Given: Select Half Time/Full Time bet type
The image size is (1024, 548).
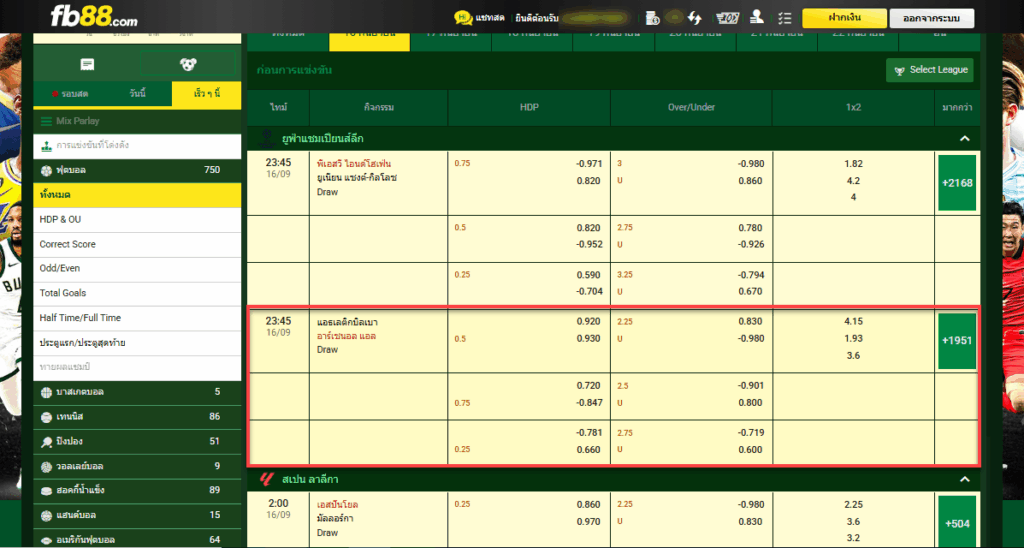Looking at the screenshot, I should tap(137, 318).
